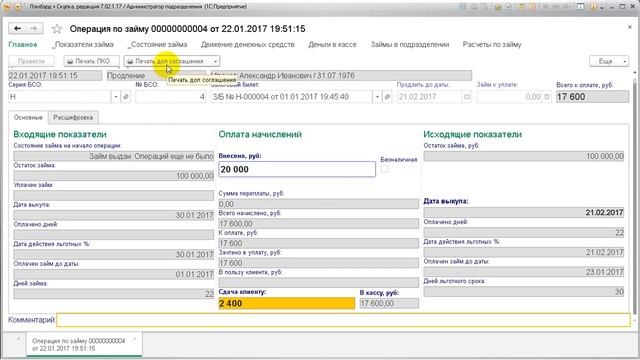Open title bar dropdown arrow next to info
The width and height of the screenshot is (640, 360).
[602, 7]
